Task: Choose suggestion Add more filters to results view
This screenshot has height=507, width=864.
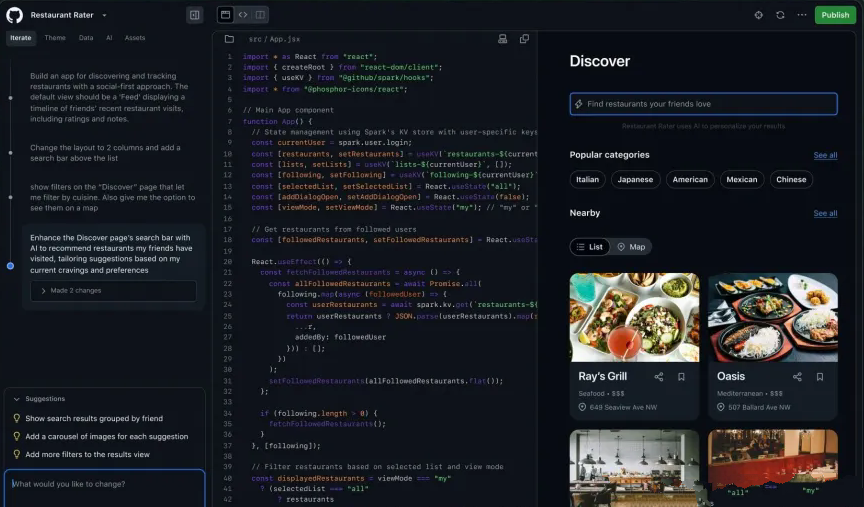Action: pos(88,455)
